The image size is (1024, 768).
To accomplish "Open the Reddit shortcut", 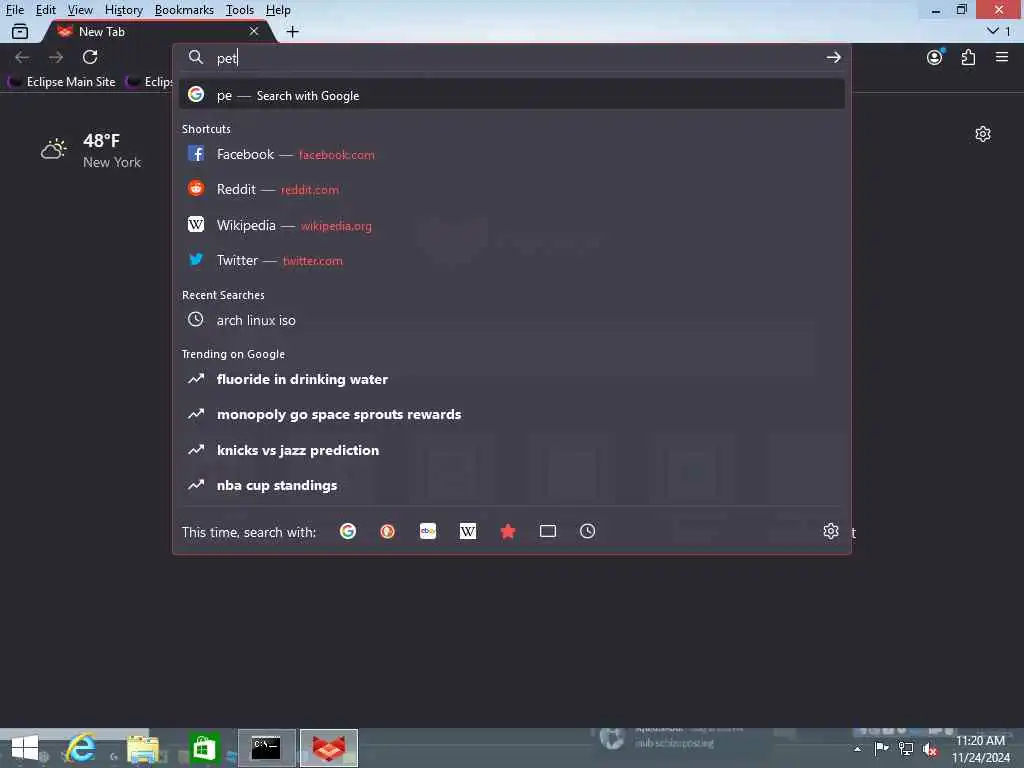I will point(512,189).
